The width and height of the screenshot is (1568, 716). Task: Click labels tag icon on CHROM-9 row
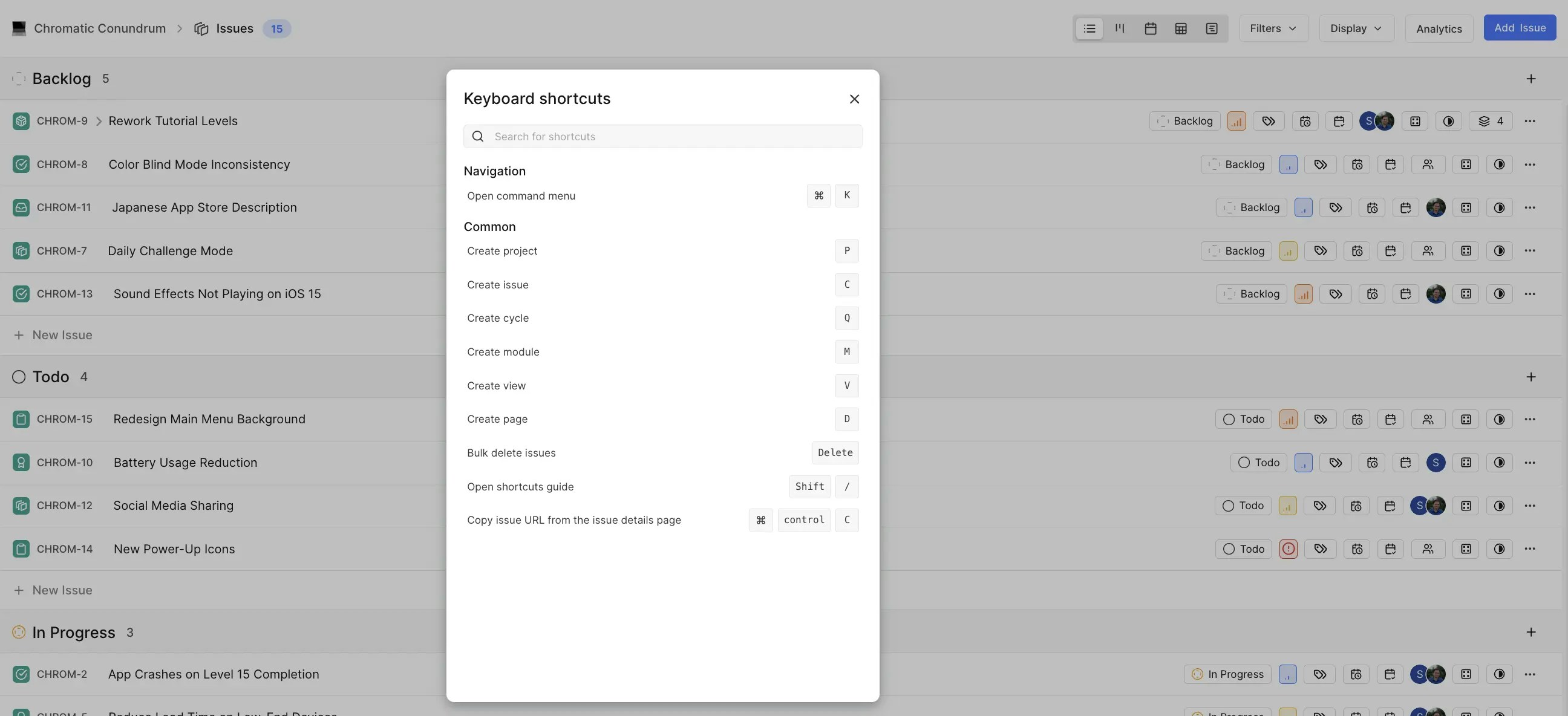click(1268, 121)
